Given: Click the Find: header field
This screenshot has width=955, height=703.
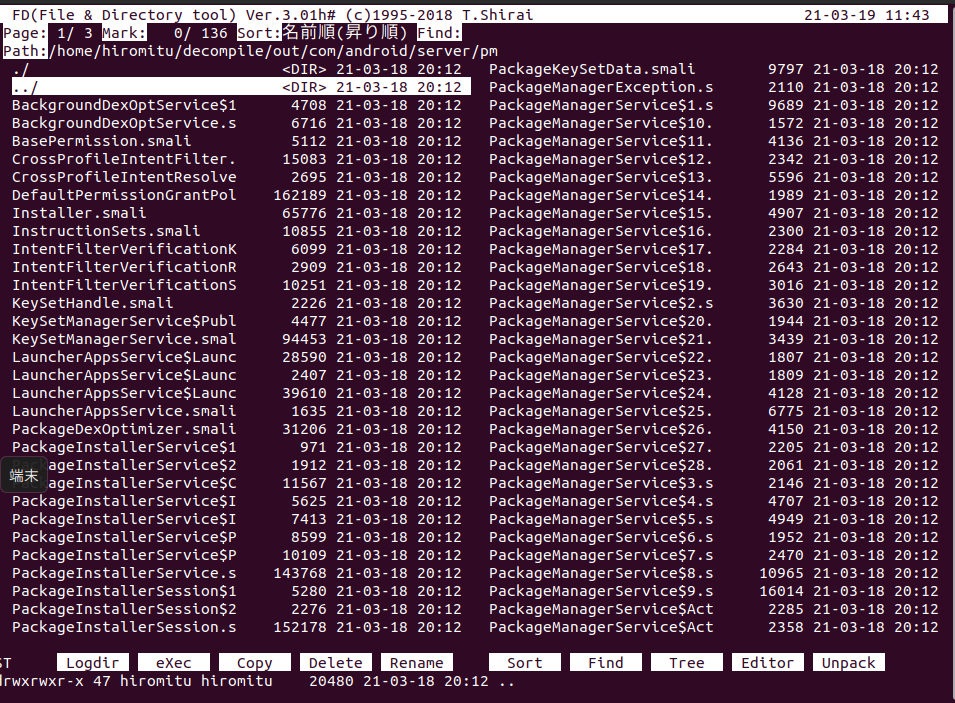Looking at the screenshot, I should point(439,33).
